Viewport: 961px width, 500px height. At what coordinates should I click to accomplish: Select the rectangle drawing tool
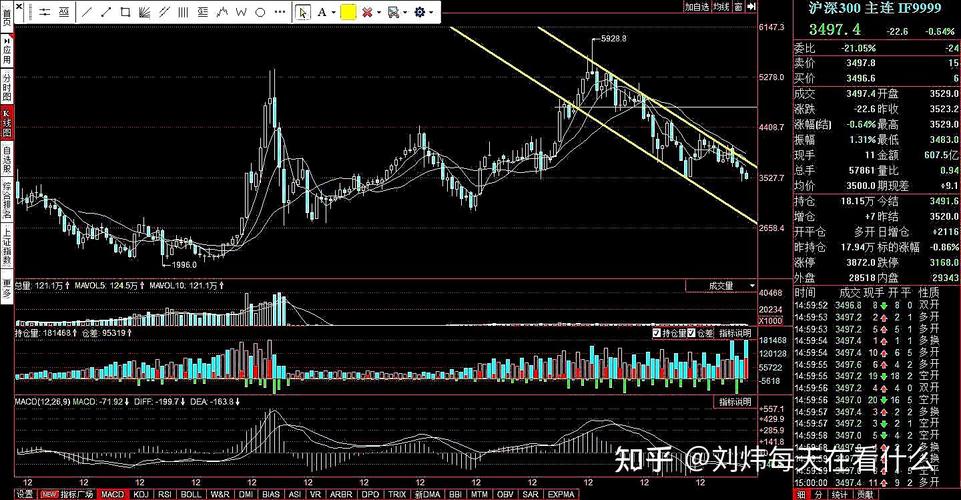125,12
